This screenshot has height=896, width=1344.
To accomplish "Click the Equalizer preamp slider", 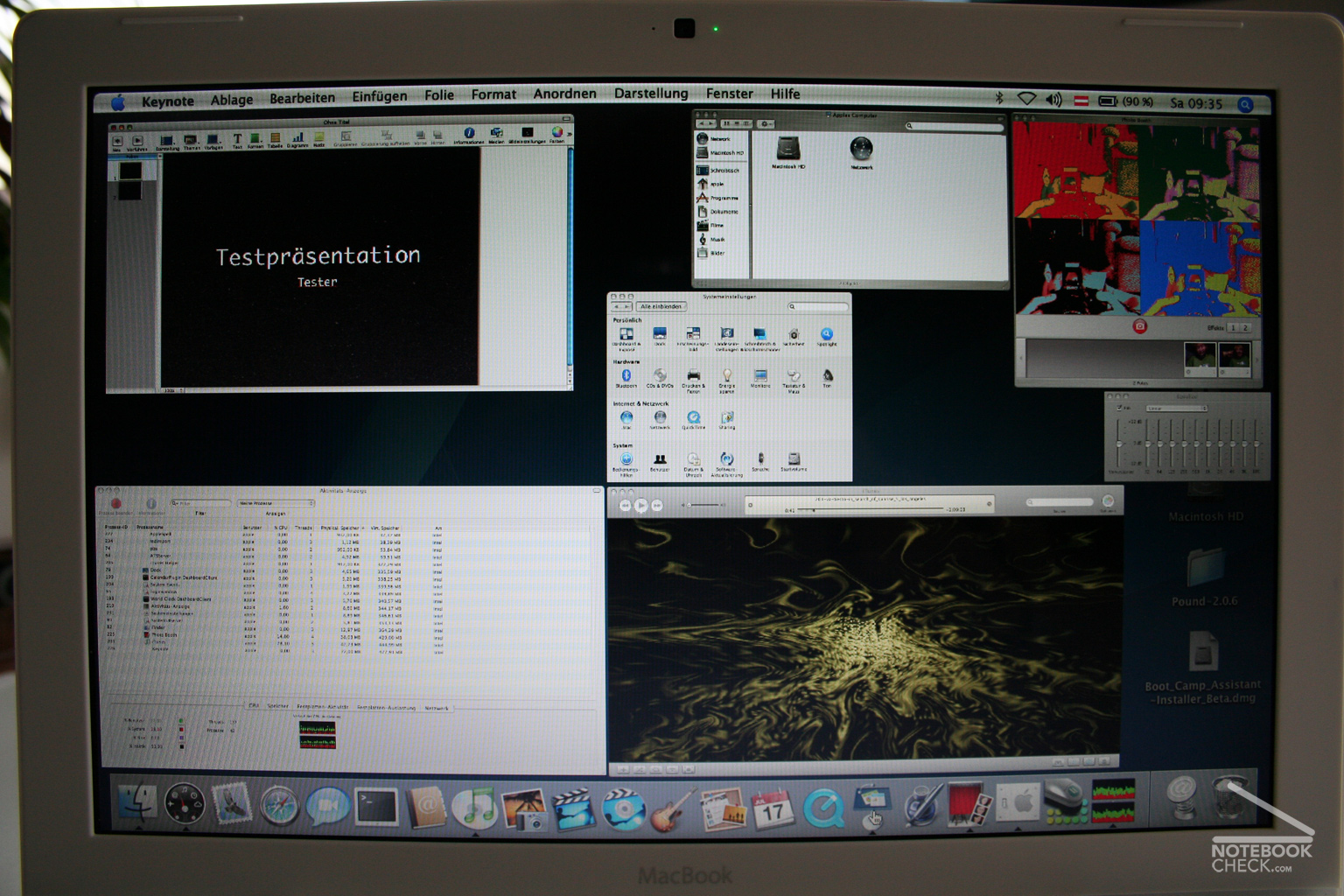I will pyautogui.click(x=1119, y=444).
